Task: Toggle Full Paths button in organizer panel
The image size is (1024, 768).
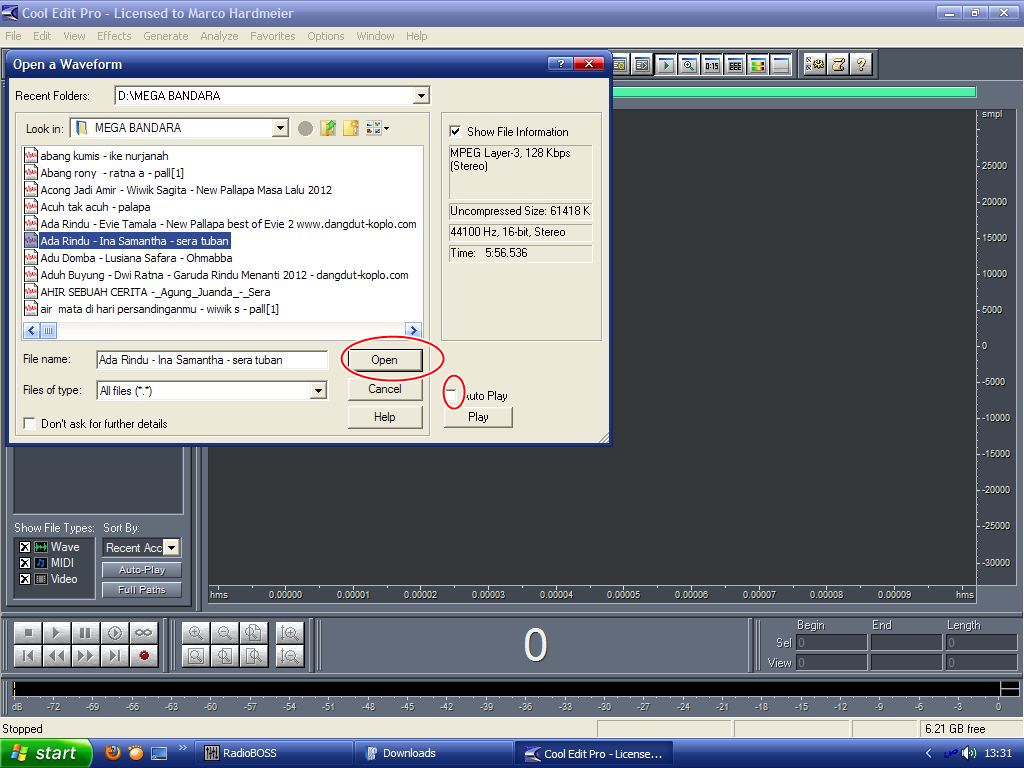Action: [x=142, y=590]
